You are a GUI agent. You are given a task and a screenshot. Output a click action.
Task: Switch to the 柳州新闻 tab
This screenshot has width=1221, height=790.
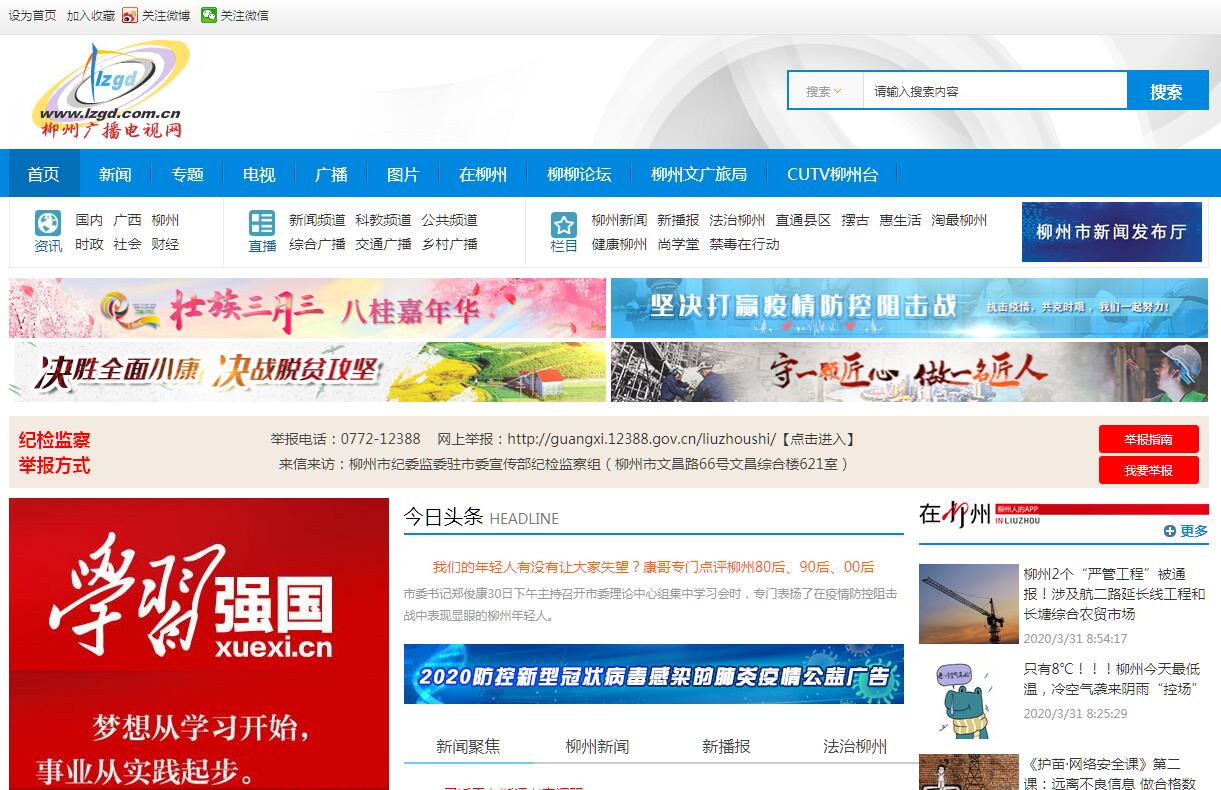tap(597, 746)
